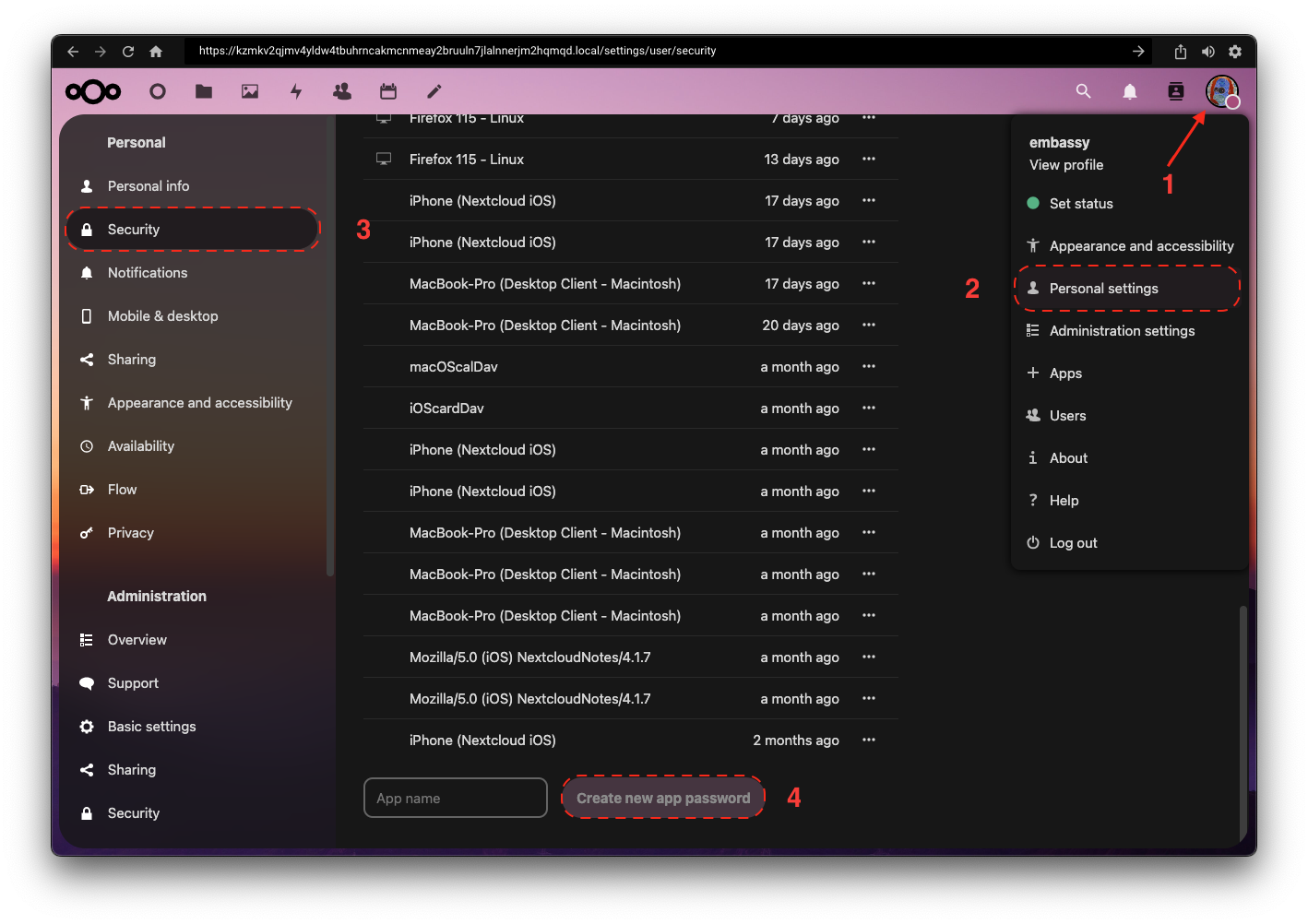Click the App name input field

pos(456,799)
